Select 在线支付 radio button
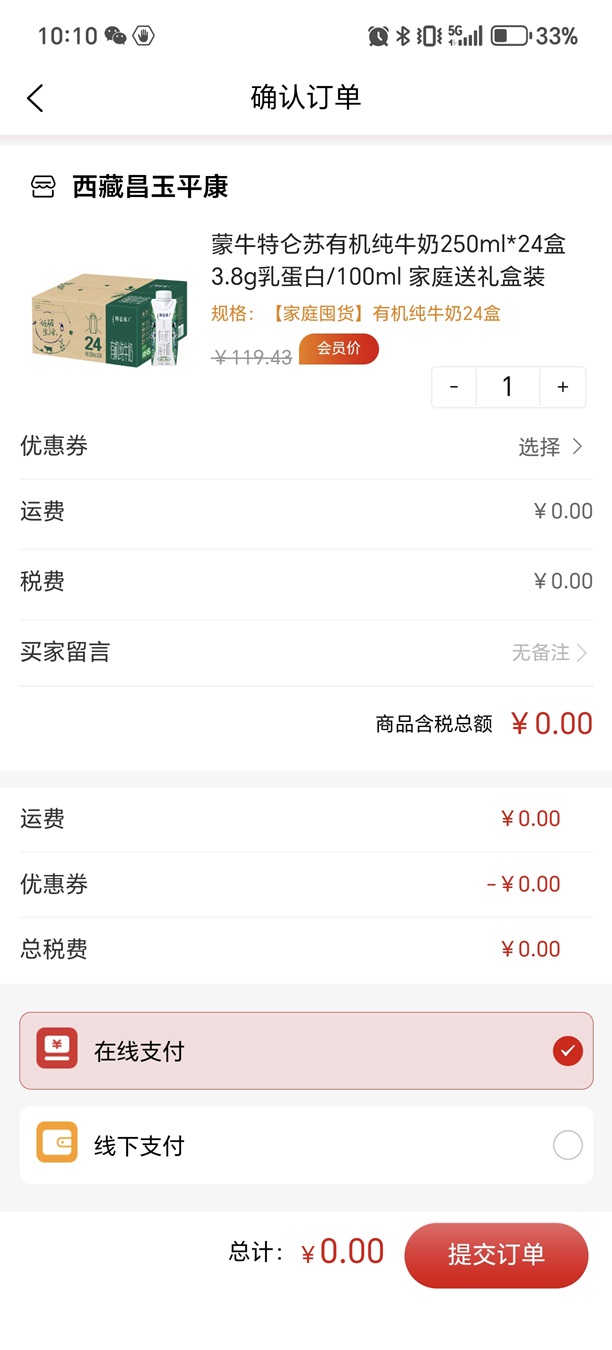Screen dimensions: 612x1350 click(x=567, y=1050)
